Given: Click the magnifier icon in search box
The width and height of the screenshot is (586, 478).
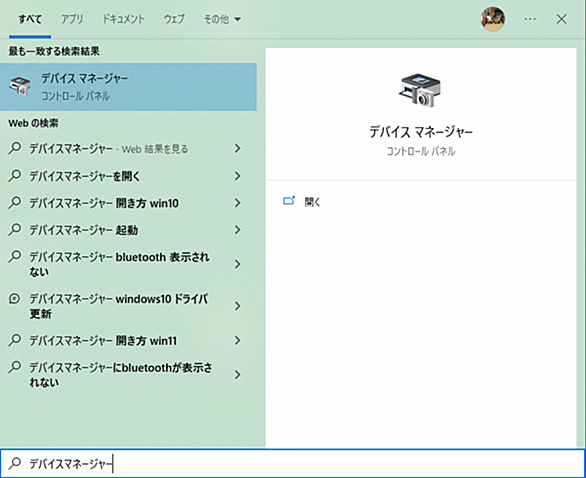Looking at the screenshot, I should pos(15,463).
